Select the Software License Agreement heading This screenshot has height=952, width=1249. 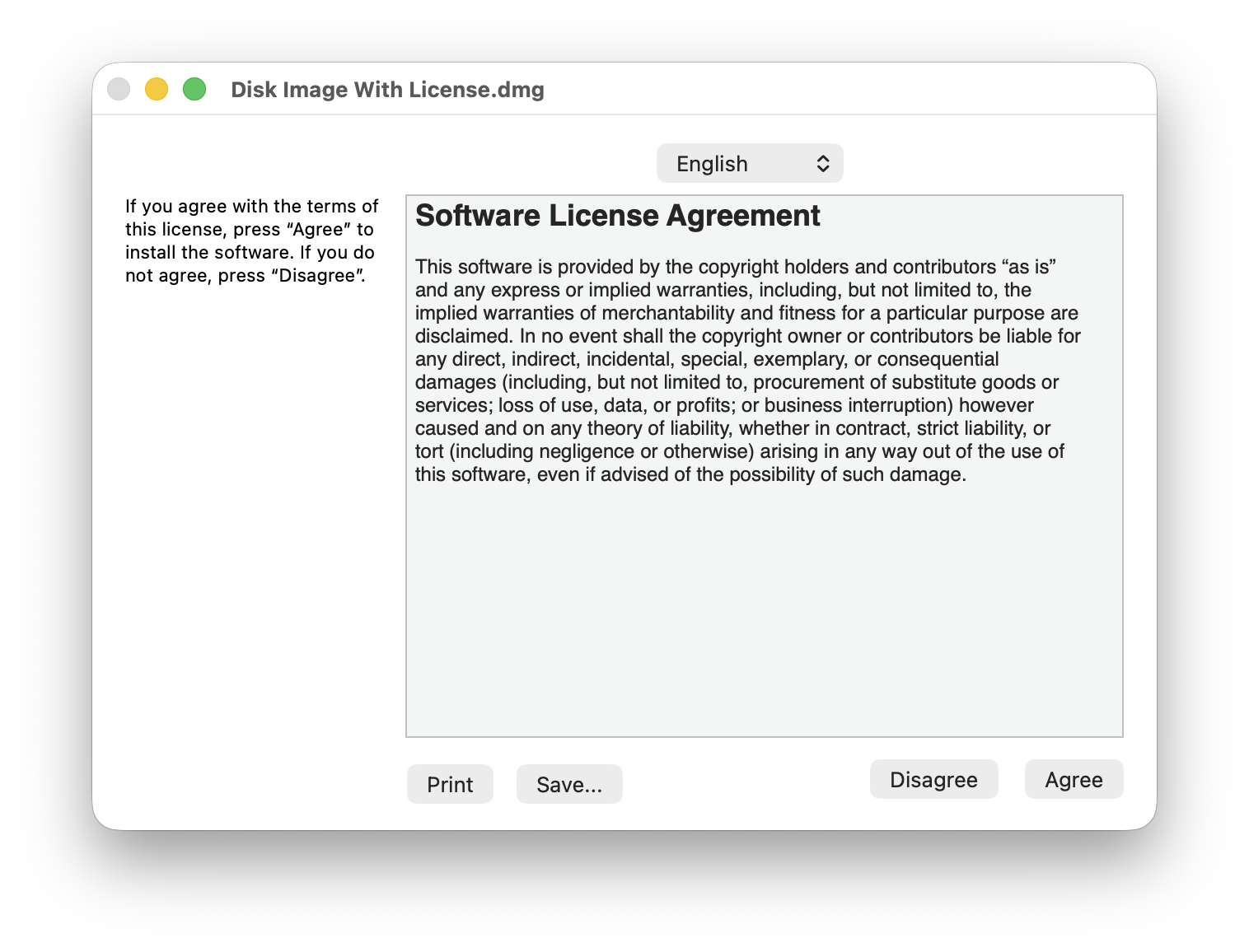(x=618, y=216)
